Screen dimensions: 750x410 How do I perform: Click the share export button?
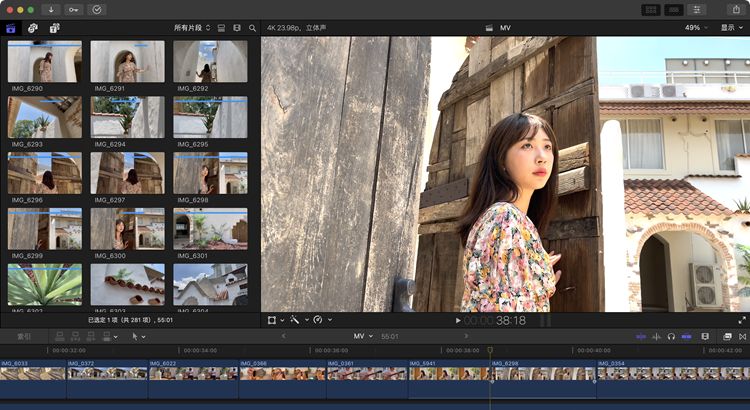(735, 9)
